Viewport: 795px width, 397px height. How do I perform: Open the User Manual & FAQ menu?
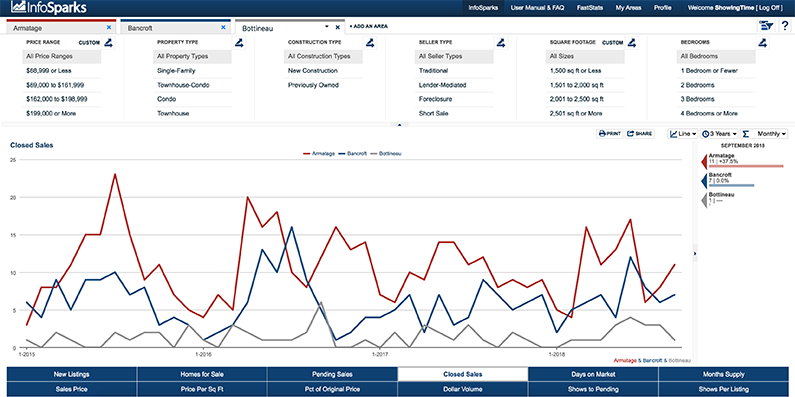tap(537, 8)
